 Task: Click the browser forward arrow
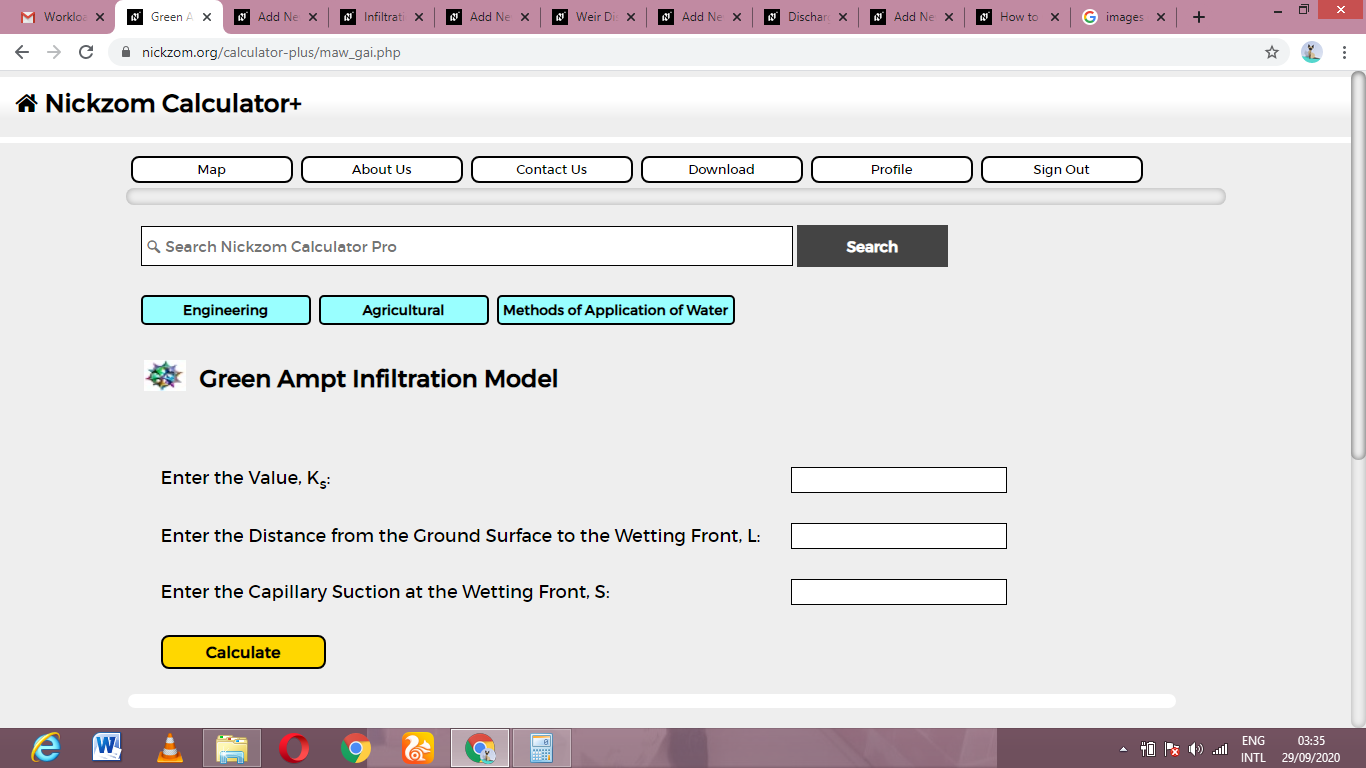(x=54, y=52)
